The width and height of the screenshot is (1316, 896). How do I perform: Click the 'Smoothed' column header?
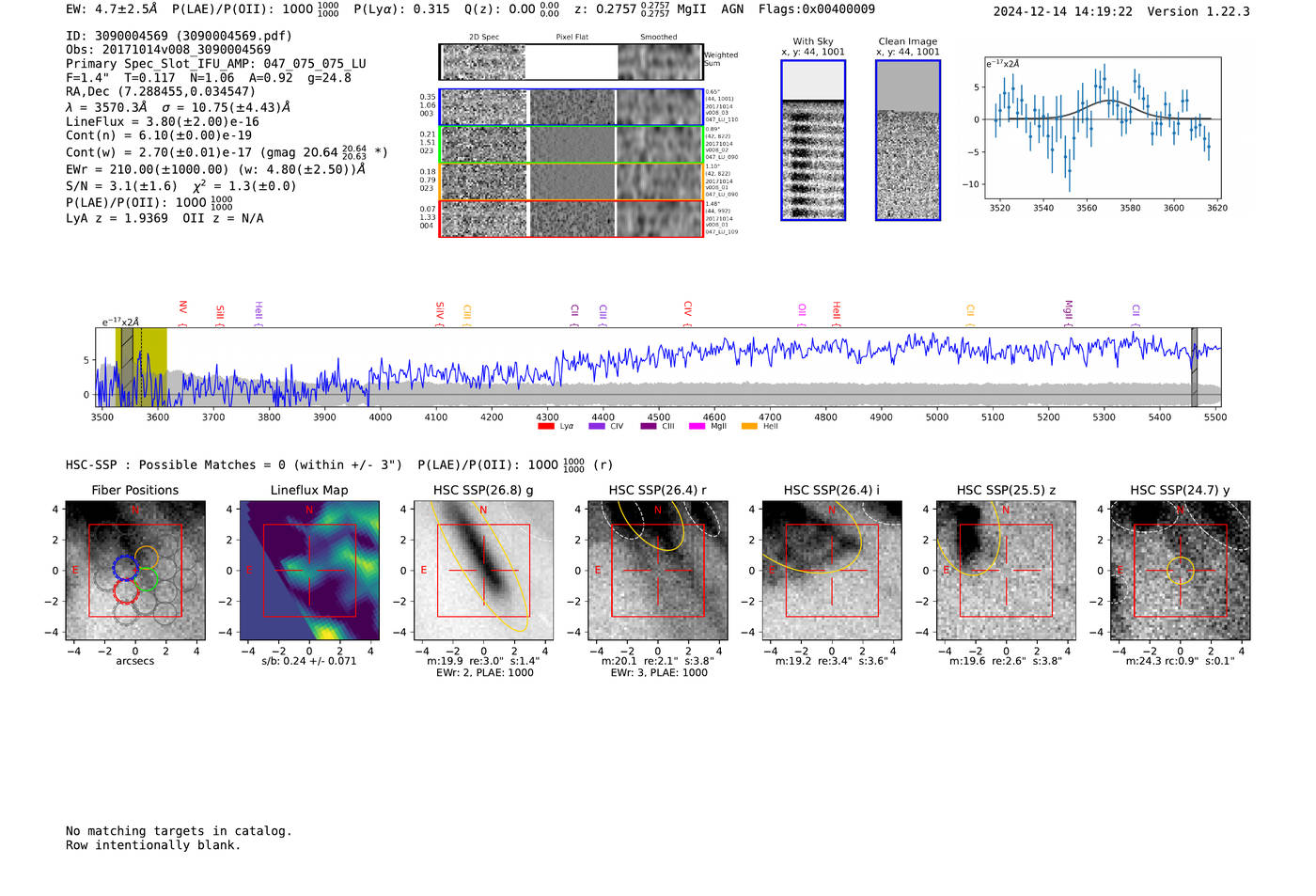pyautogui.click(x=658, y=38)
